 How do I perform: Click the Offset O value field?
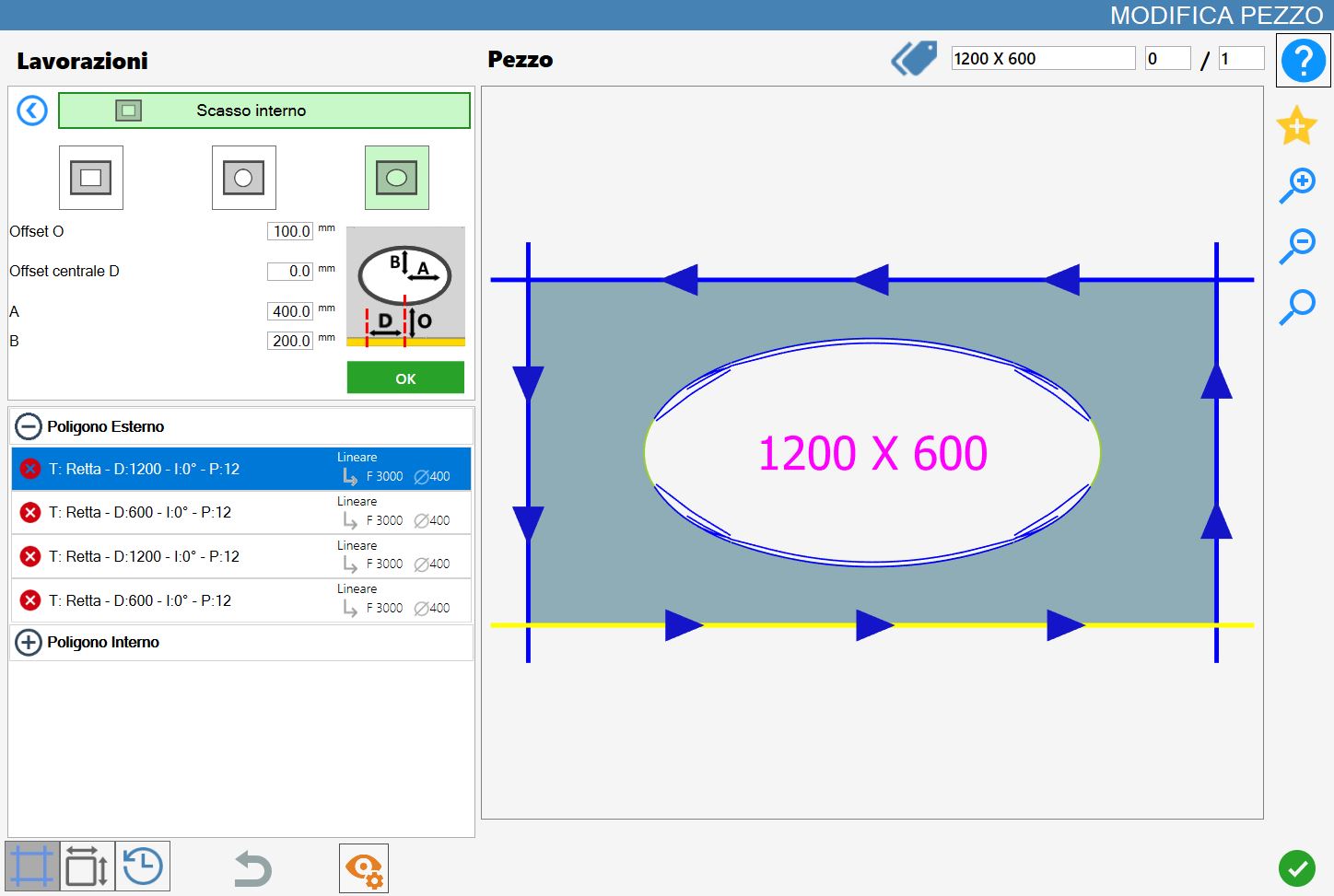coord(290,231)
